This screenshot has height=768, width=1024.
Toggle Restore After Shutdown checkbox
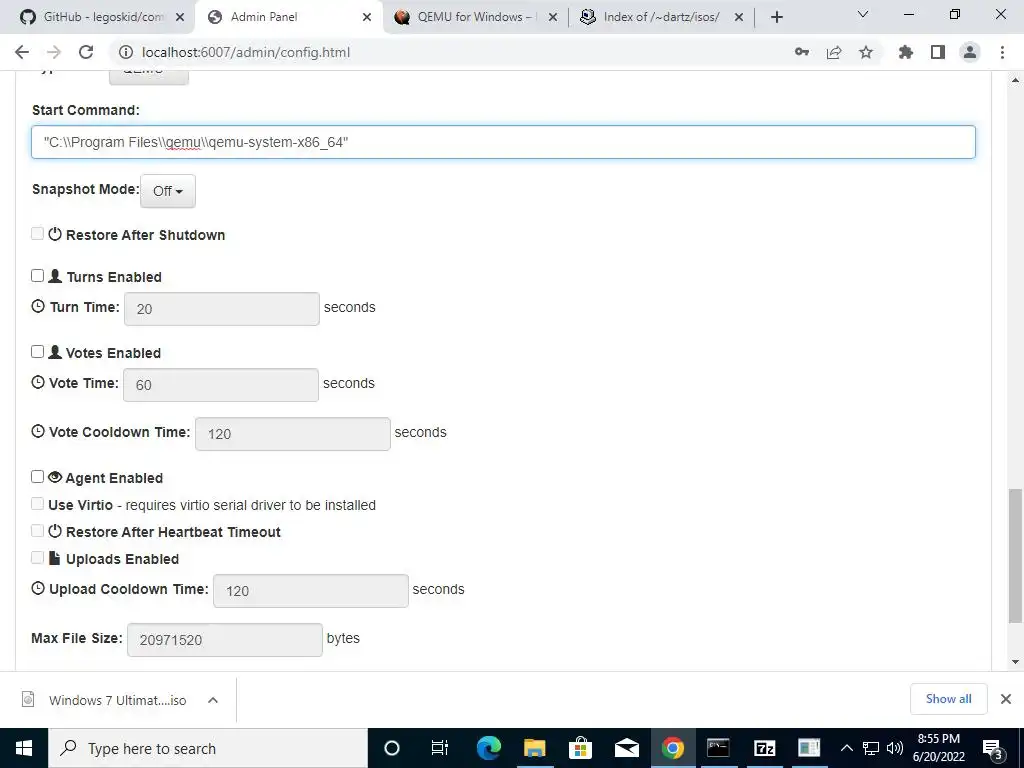coord(37,234)
